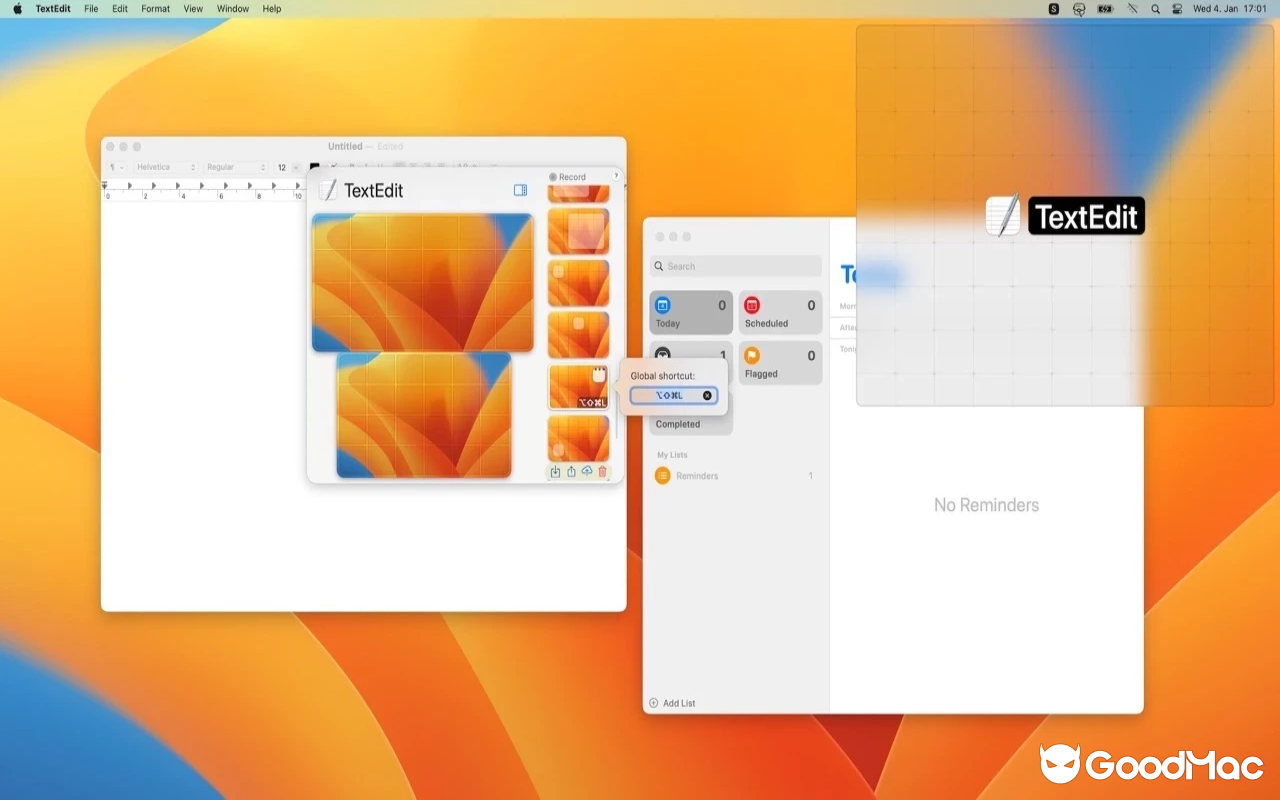Open the Format menu
Viewport: 1280px width, 800px height.
[x=155, y=9]
